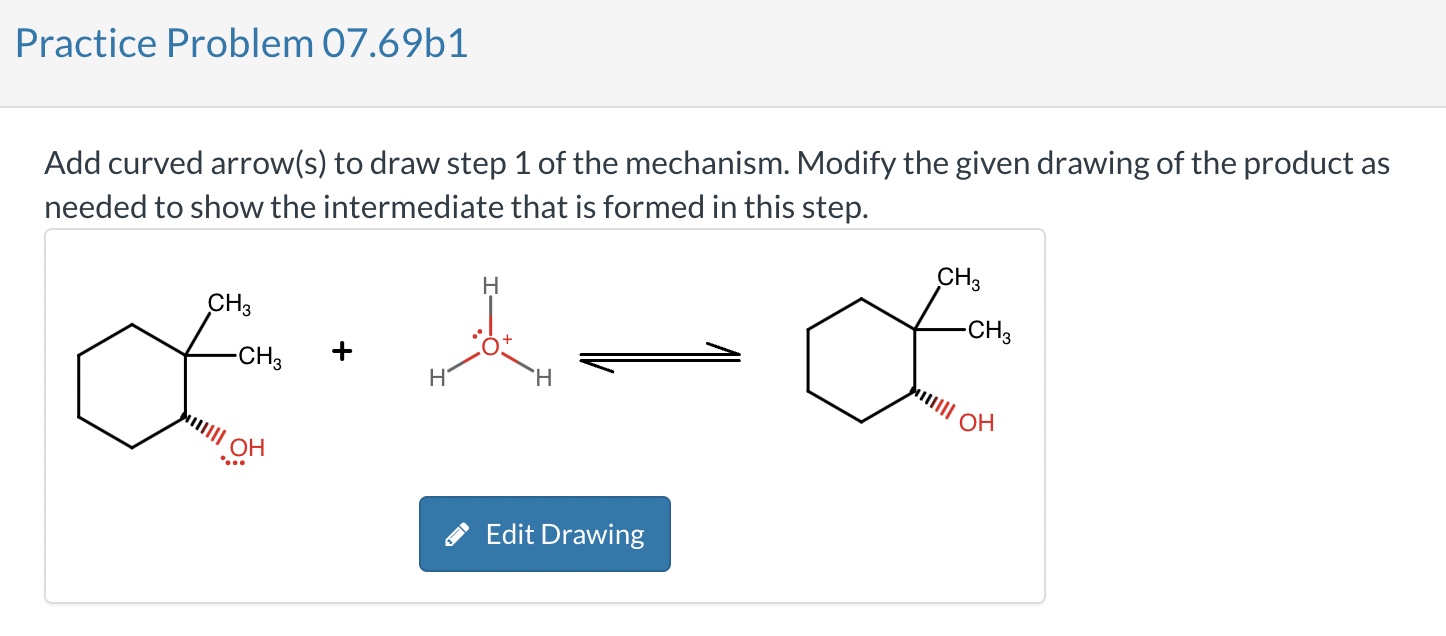Click the pencil icon in Edit Drawing button
This screenshot has width=1446, height=636.
click(458, 533)
